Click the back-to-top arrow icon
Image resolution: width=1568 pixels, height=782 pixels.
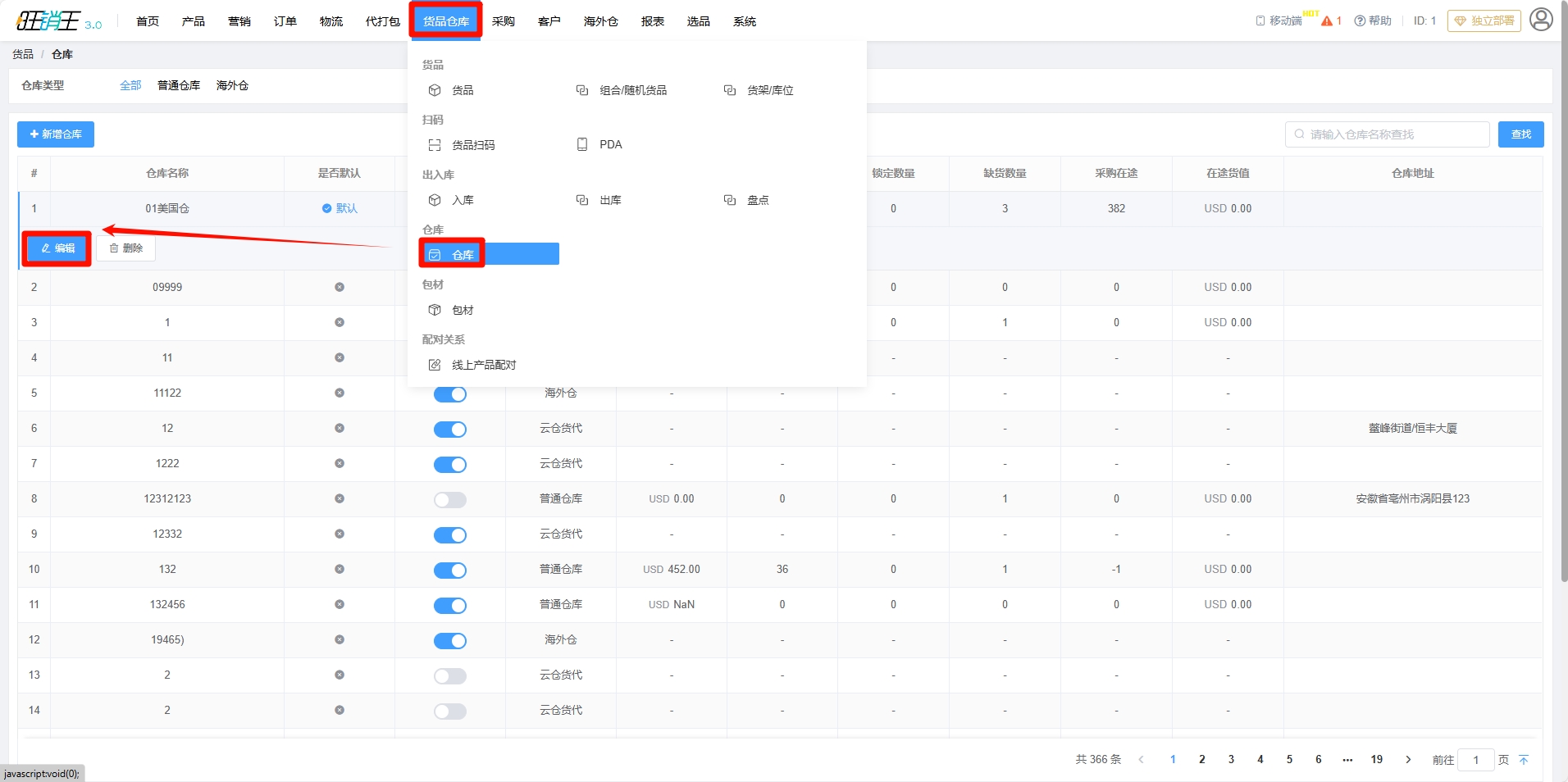[x=1524, y=760]
